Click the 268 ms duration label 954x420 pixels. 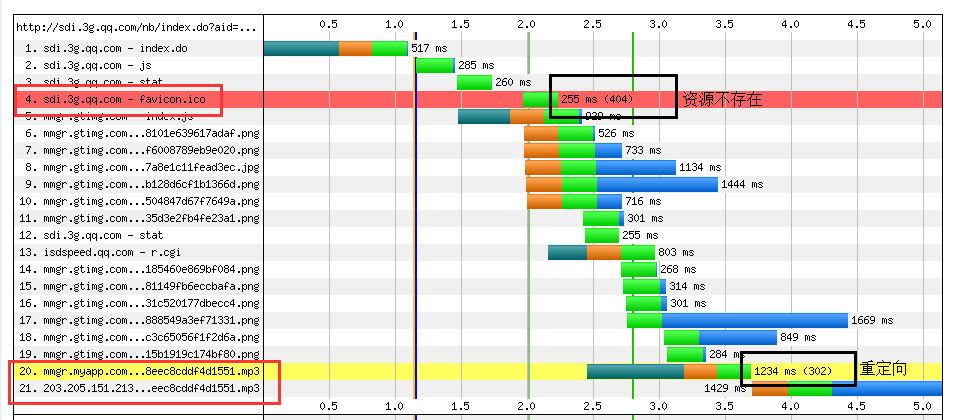click(x=678, y=269)
